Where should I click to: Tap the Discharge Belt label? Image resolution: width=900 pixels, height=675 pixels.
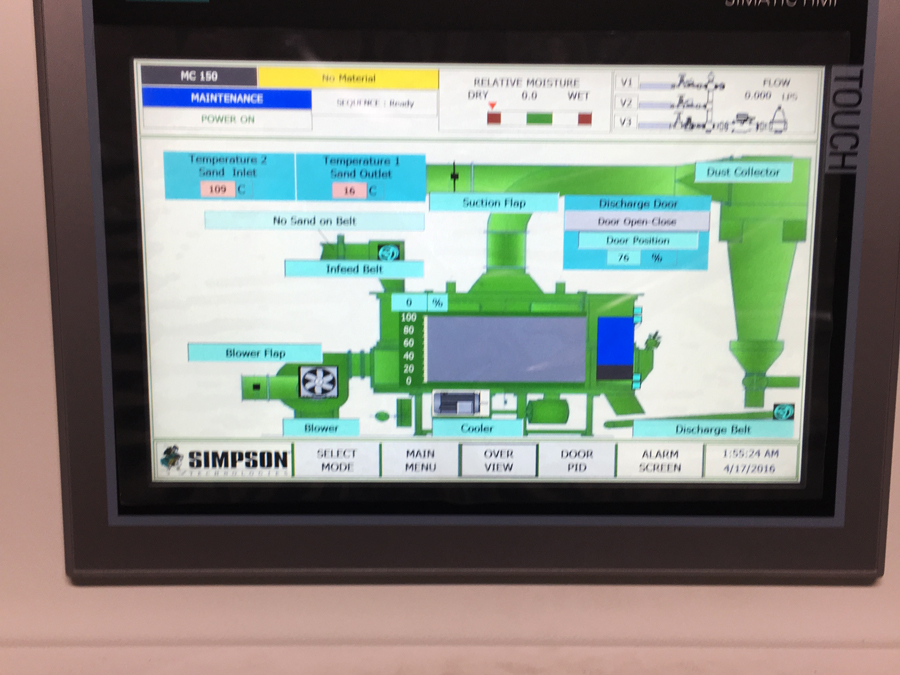(x=712, y=429)
